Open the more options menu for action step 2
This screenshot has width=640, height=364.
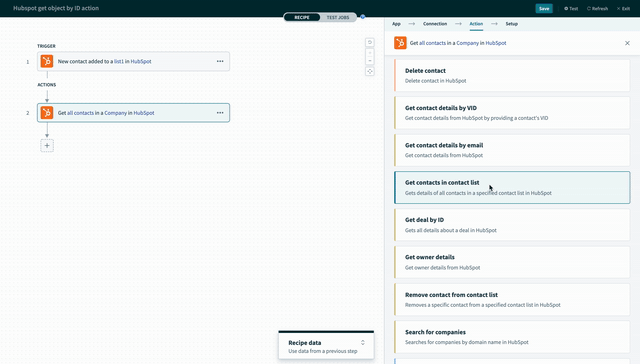220,113
